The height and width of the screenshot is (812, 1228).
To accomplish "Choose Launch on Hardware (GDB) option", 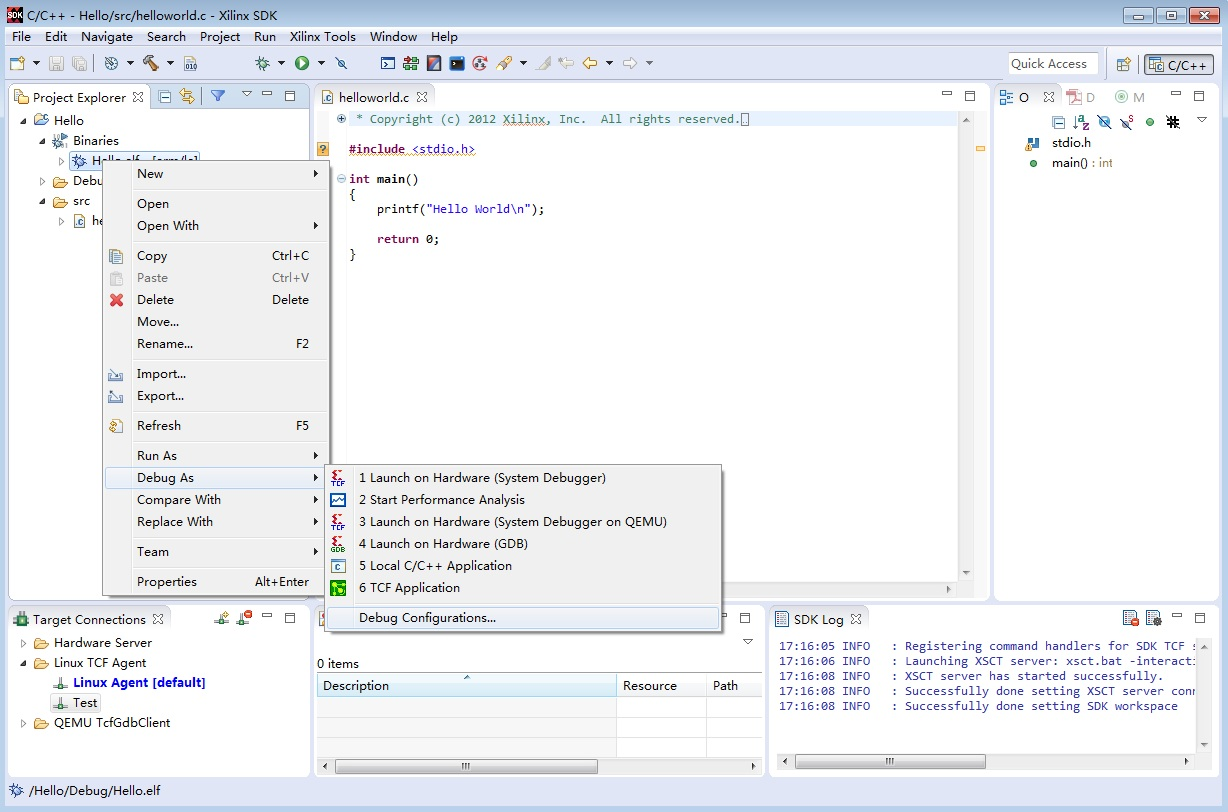I will (x=443, y=544).
